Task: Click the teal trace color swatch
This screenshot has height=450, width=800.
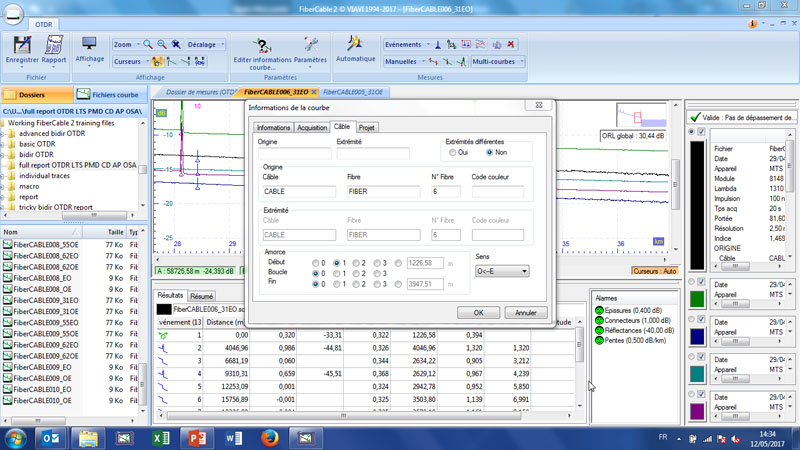Action: point(697,374)
